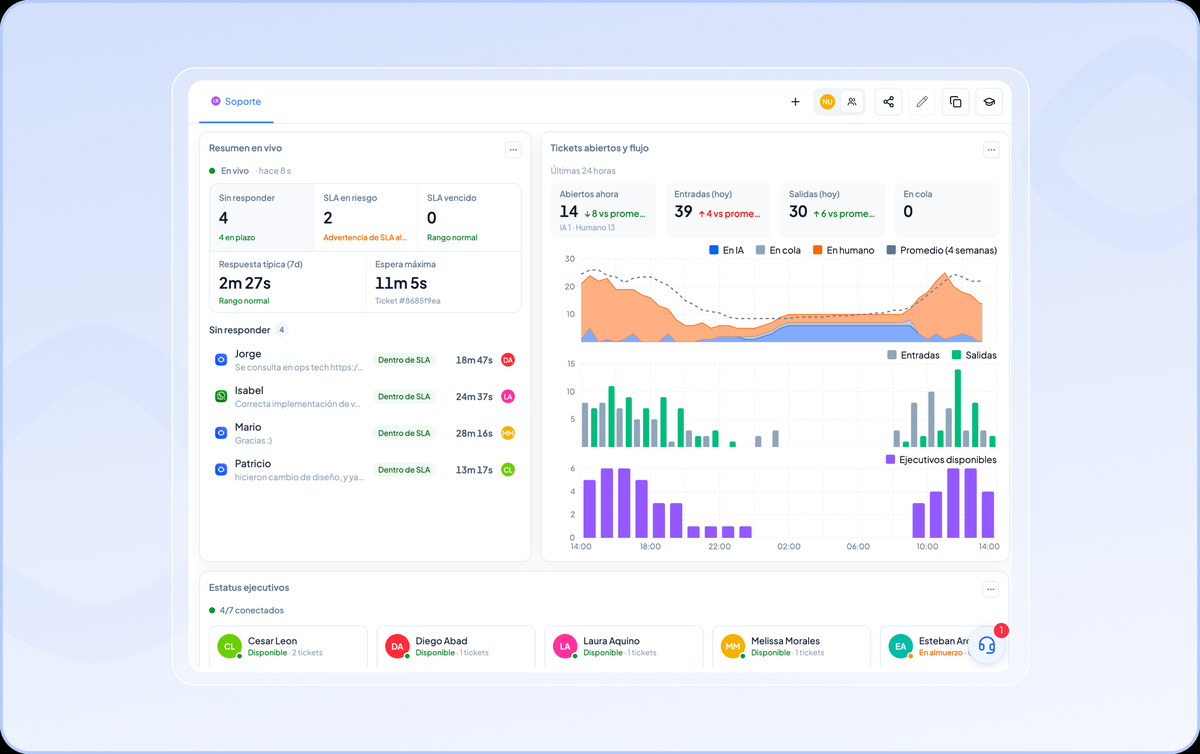The image size is (1200, 754).
Task: Toggle the En cola legend series
Action: pyautogui.click(x=778, y=250)
